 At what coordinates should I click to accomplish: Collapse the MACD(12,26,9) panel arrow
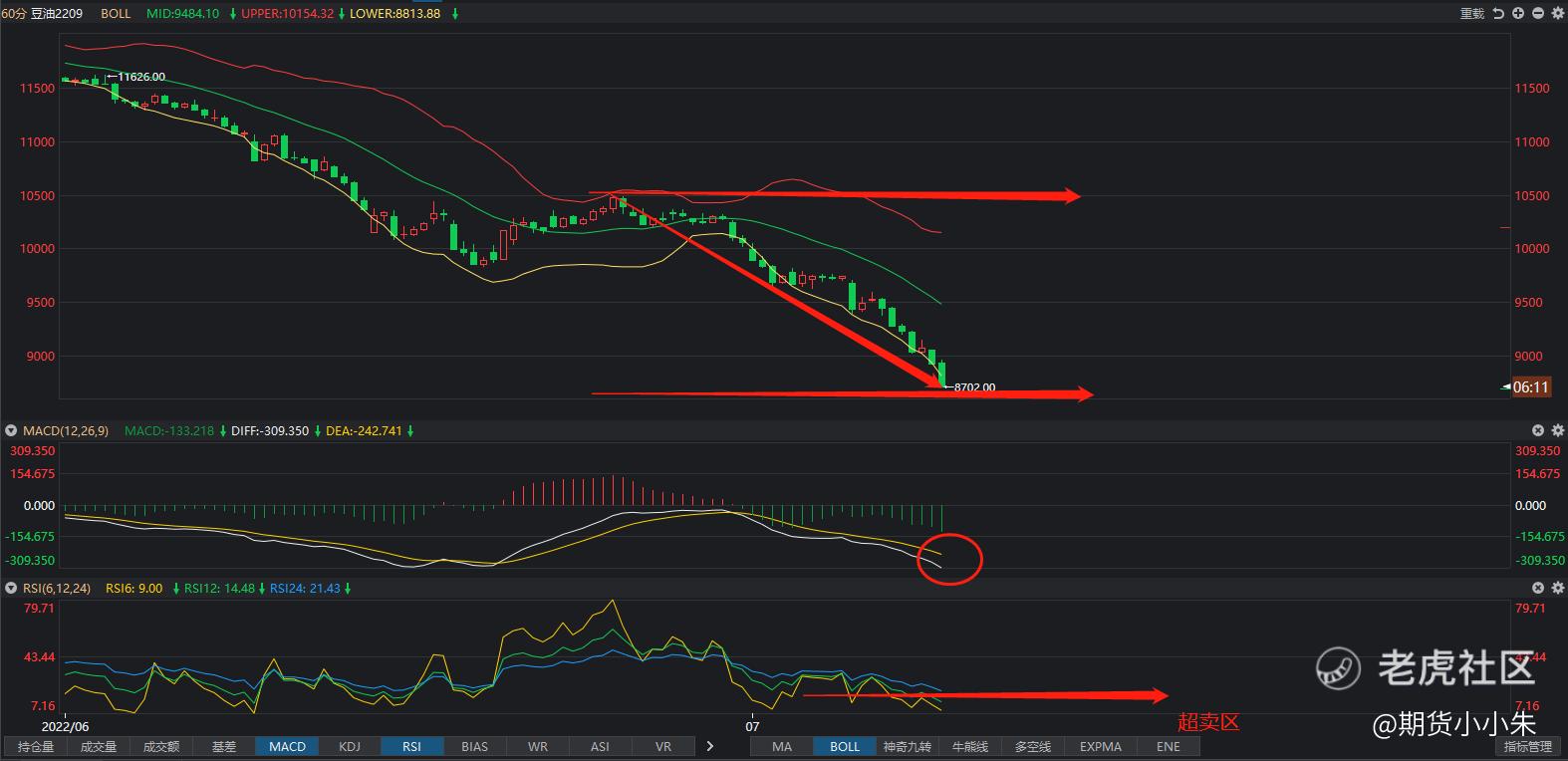12,431
